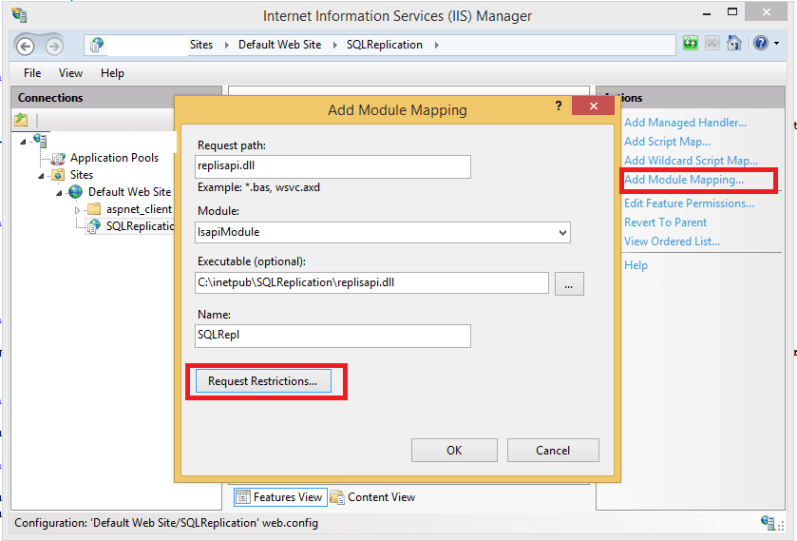The image size is (797, 541).
Task: Click the Request Restrictions button
Action: [x=262, y=381]
